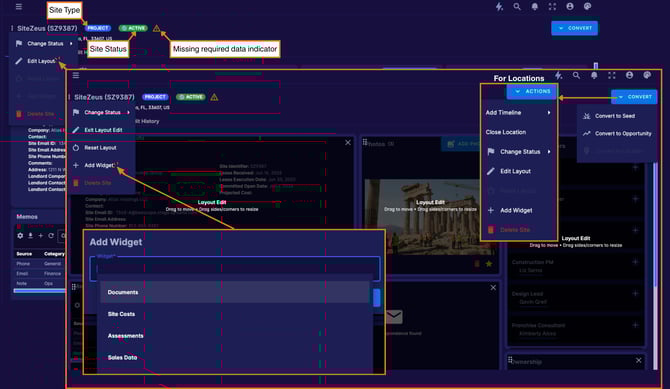
Task: Close the site details widget with its X
Action: click(x=348, y=142)
